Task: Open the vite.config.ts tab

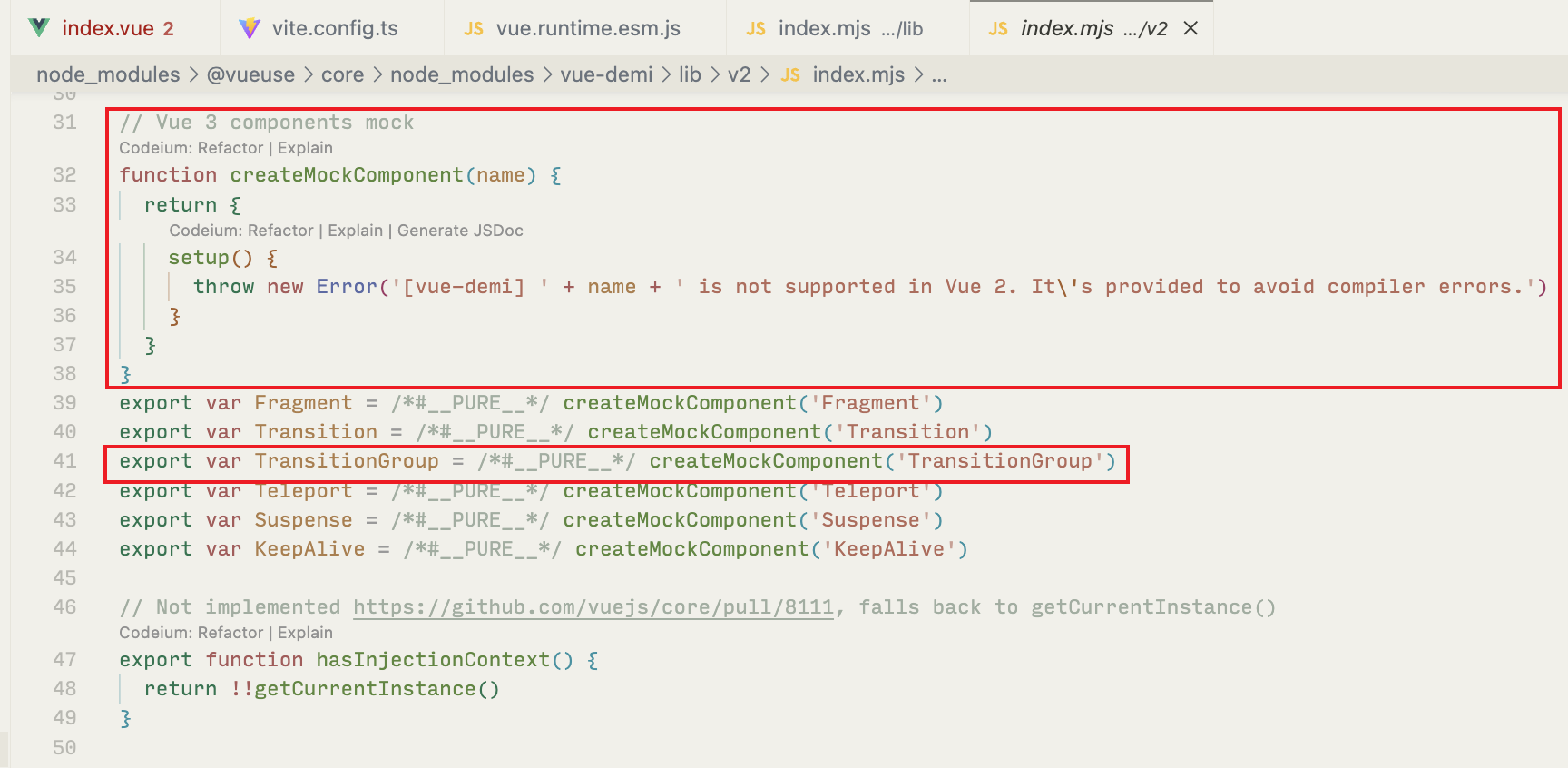Action: [x=332, y=28]
